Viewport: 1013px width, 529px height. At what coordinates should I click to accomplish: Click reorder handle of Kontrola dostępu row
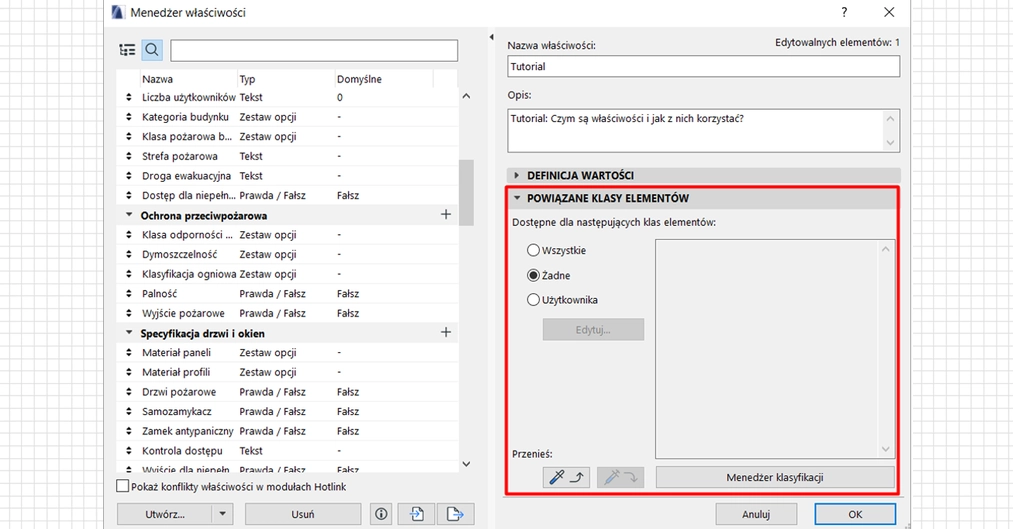[128, 451]
